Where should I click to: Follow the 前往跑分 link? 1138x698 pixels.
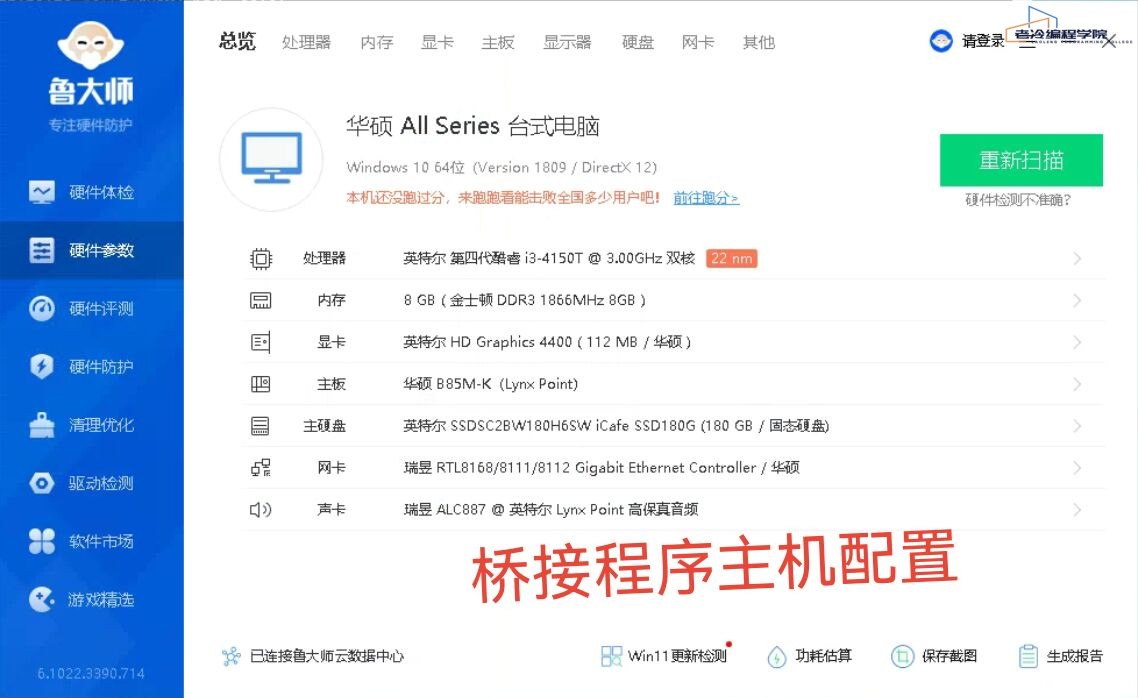[705, 198]
